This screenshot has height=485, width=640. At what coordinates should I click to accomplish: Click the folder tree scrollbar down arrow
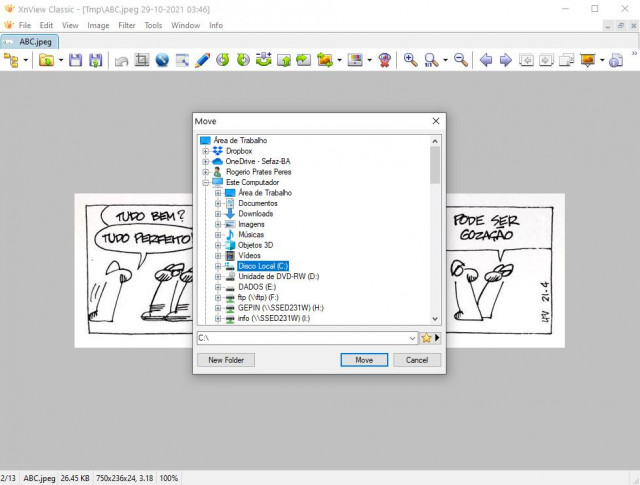435,319
